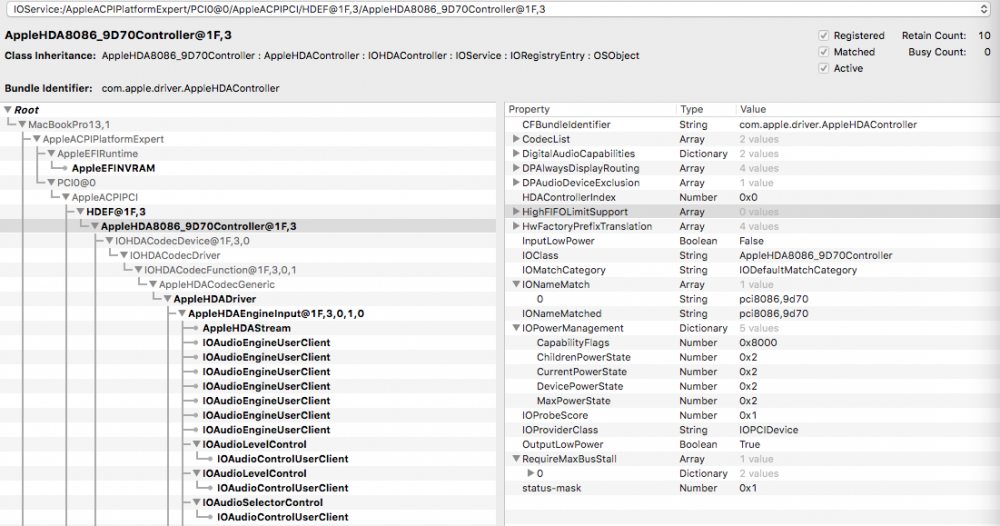Select the IOHDACodecDriver tree row
Image resolution: width=1000 pixels, height=526 pixels.
coord(247,256)
